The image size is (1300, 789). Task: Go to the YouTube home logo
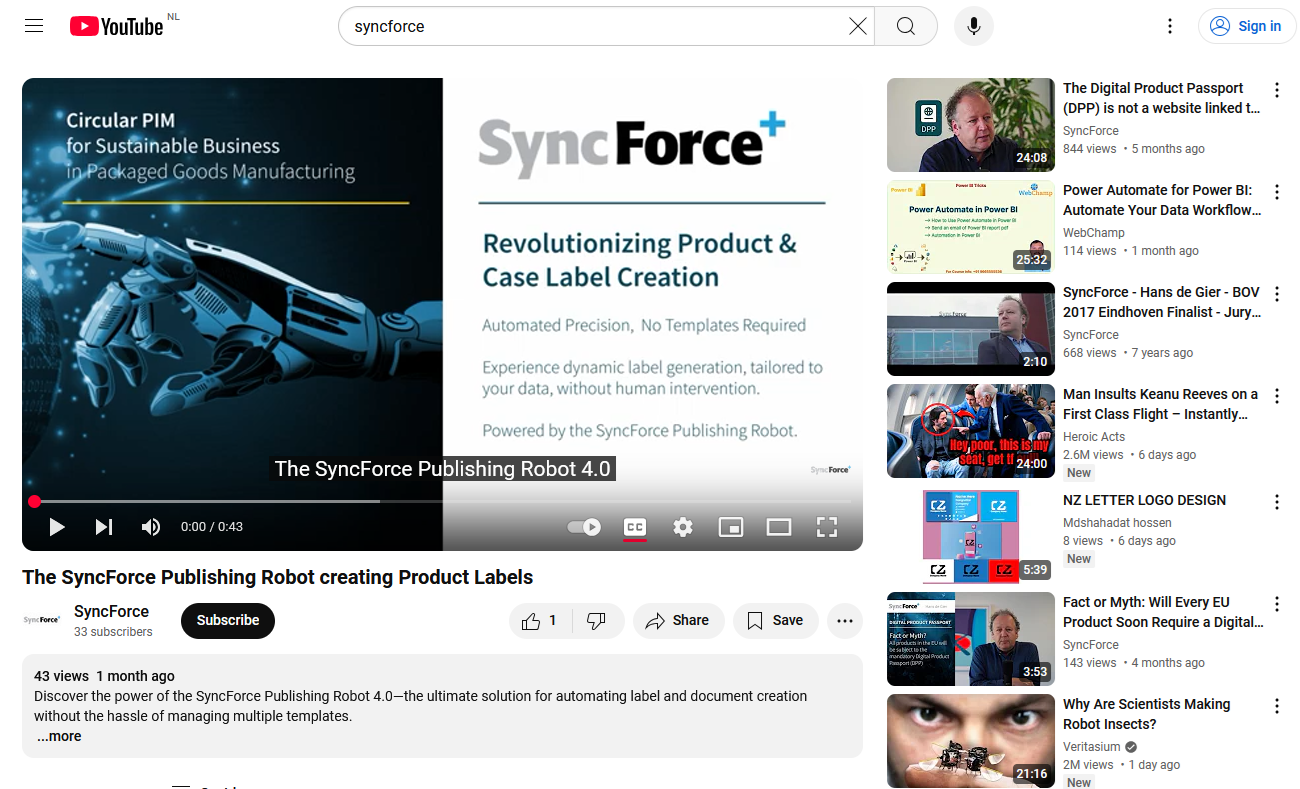click(116, 26)
